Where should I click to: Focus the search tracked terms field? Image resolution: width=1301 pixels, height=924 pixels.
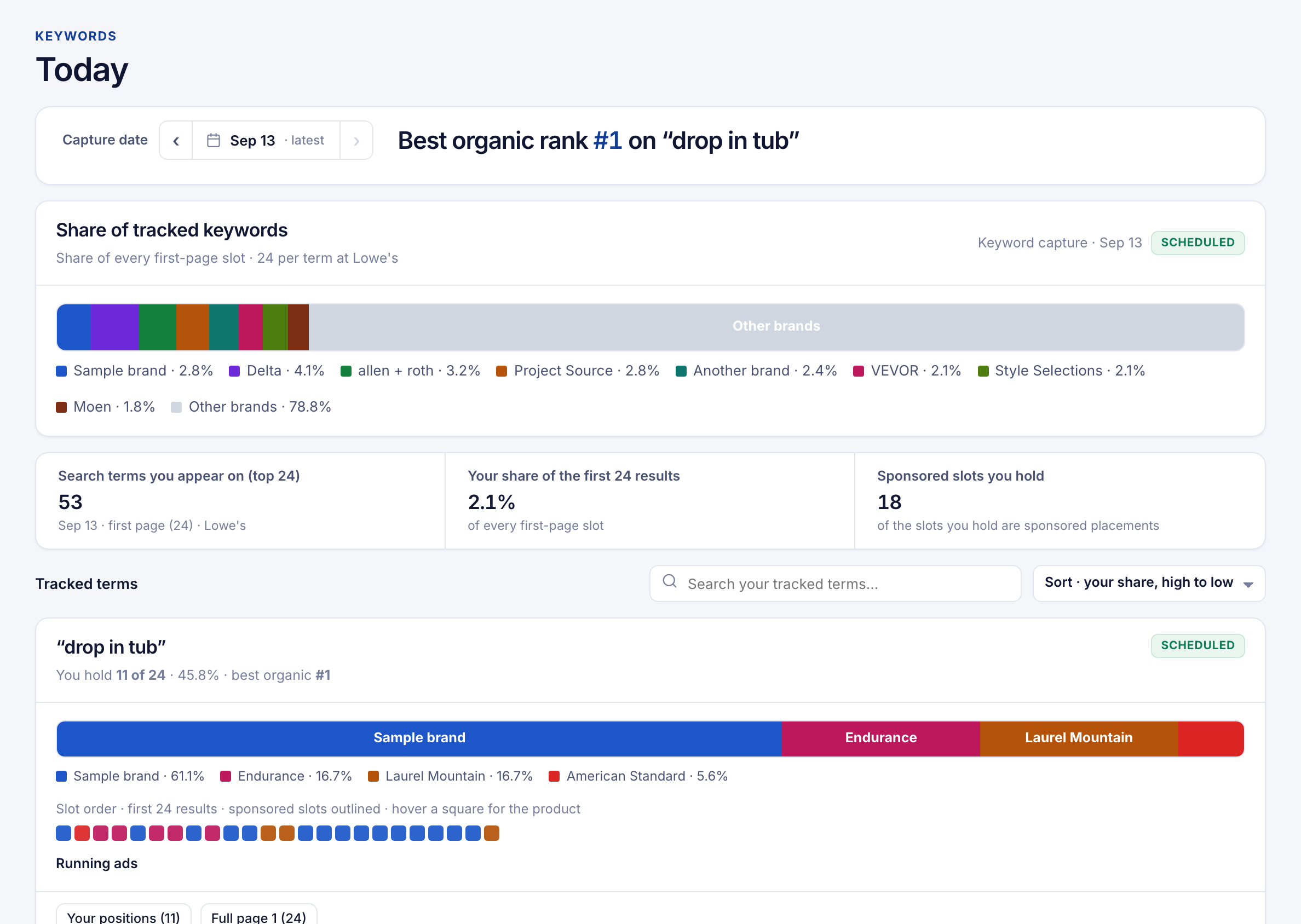click(x=835, y=583)
